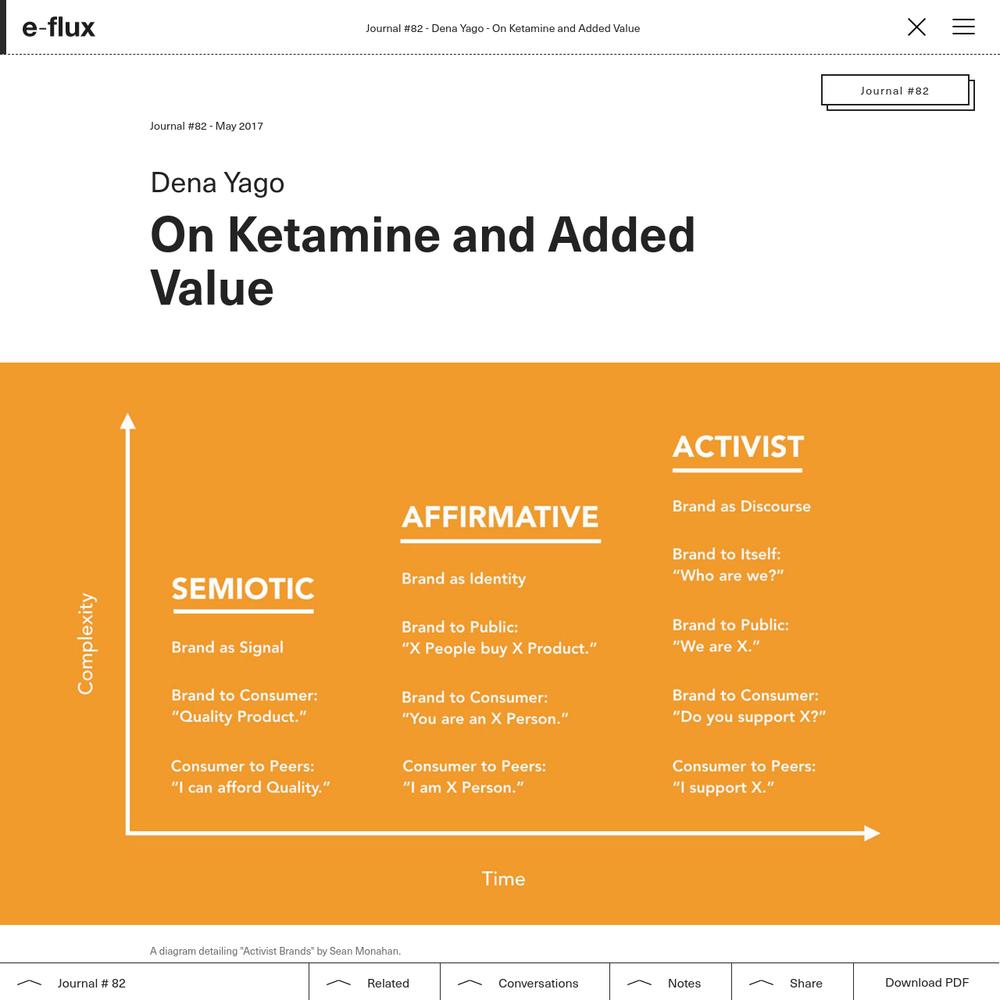The height and width of the screenshot is (1000, 1000).
Task: Click the article title On Ketamine and Added Value
Action: pyautogui.click(x=422, y=261)
